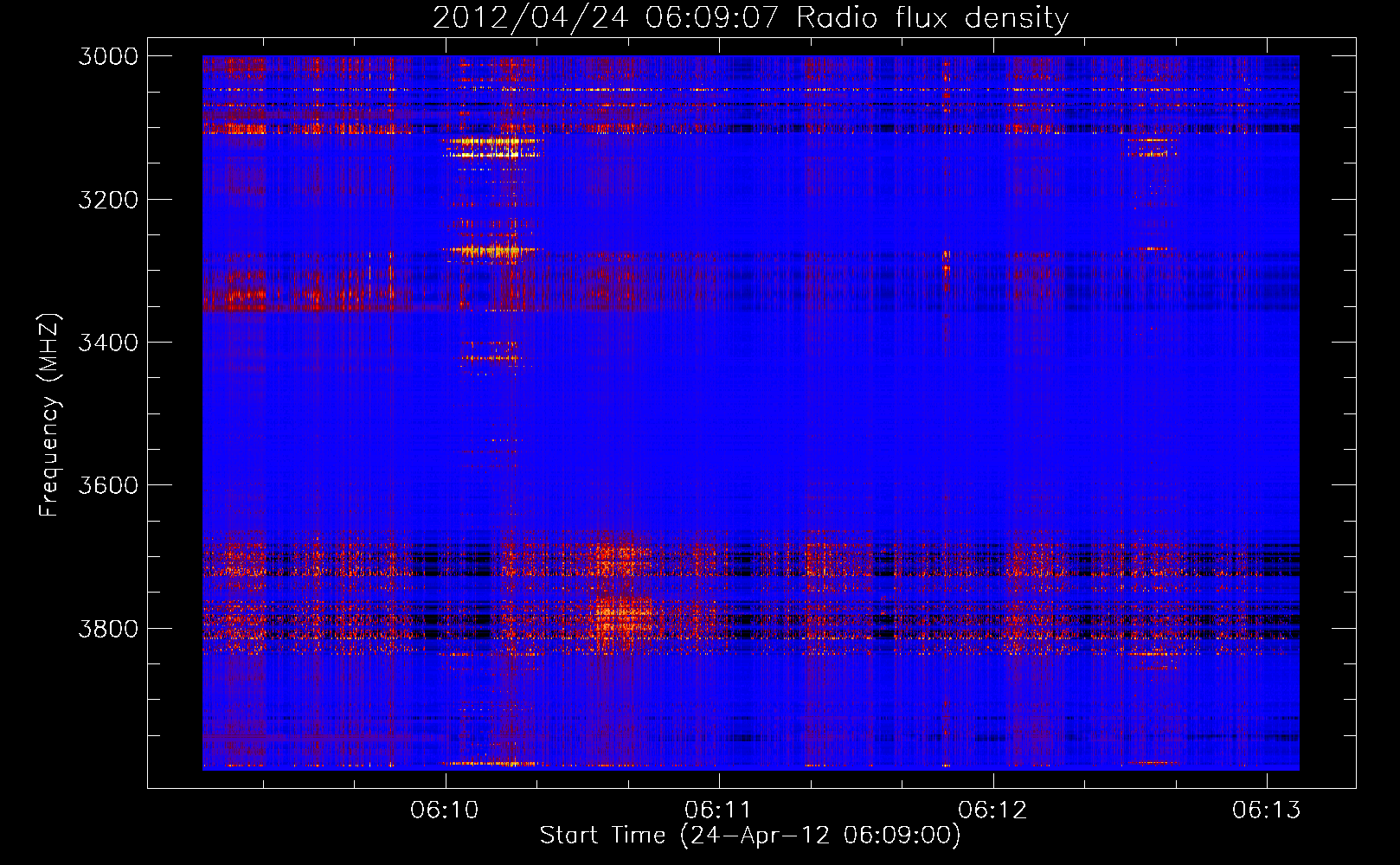The height and width of the screenshot is (865, 1400).
Task: Click the '3000' frequency axis label
Action: [108, 56]
